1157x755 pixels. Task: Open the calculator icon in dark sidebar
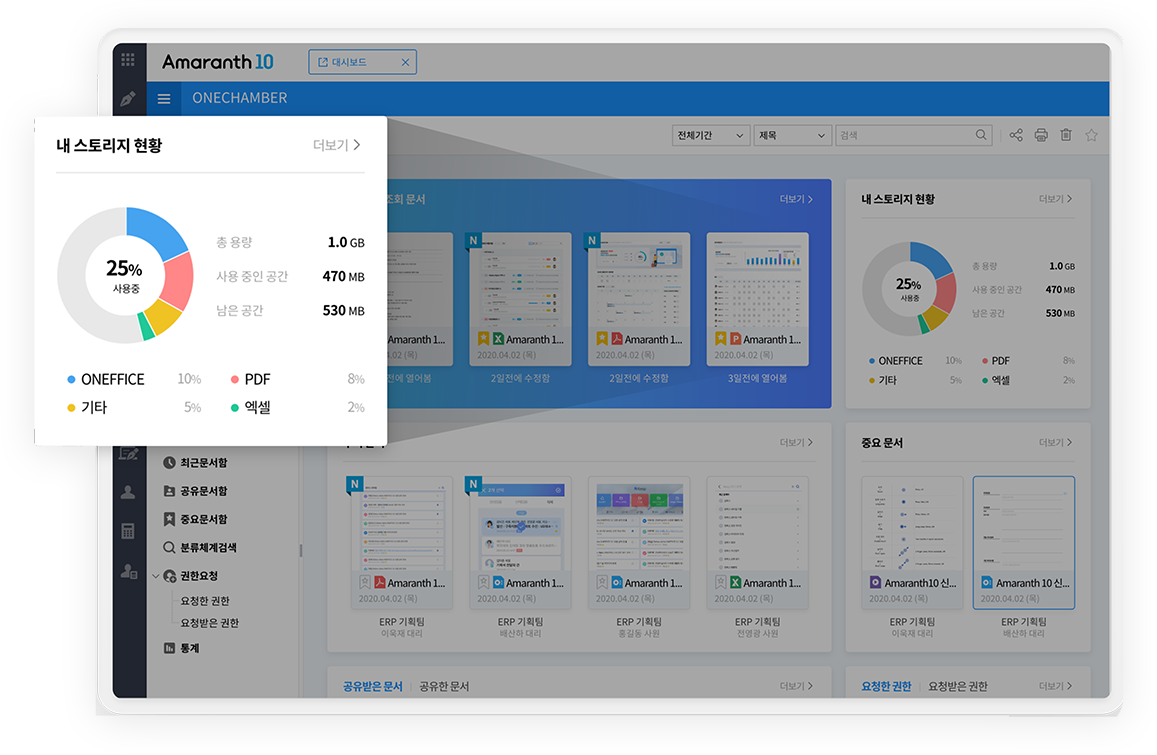128,531
